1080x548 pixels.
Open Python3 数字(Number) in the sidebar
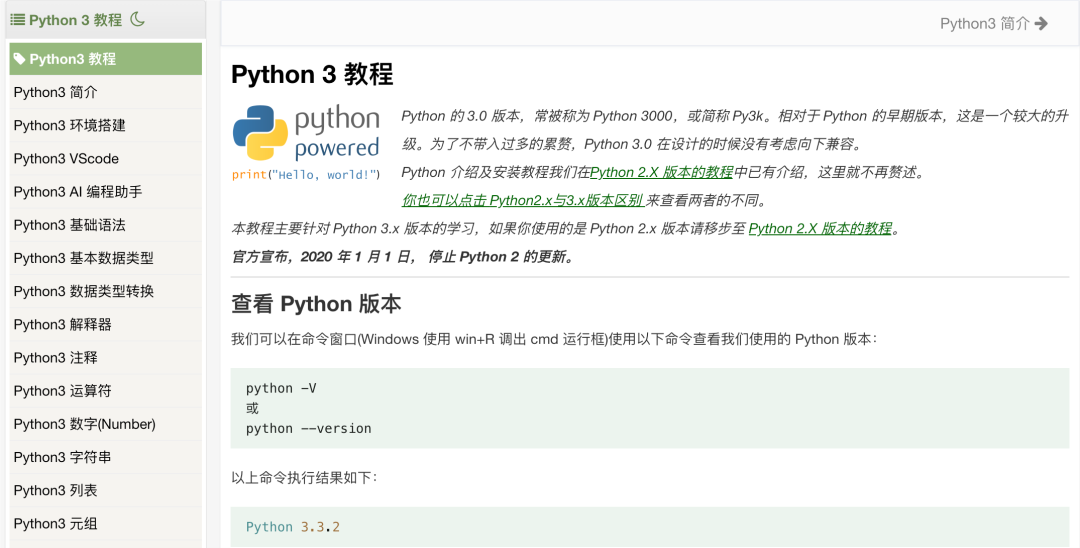tap(105, 424)
